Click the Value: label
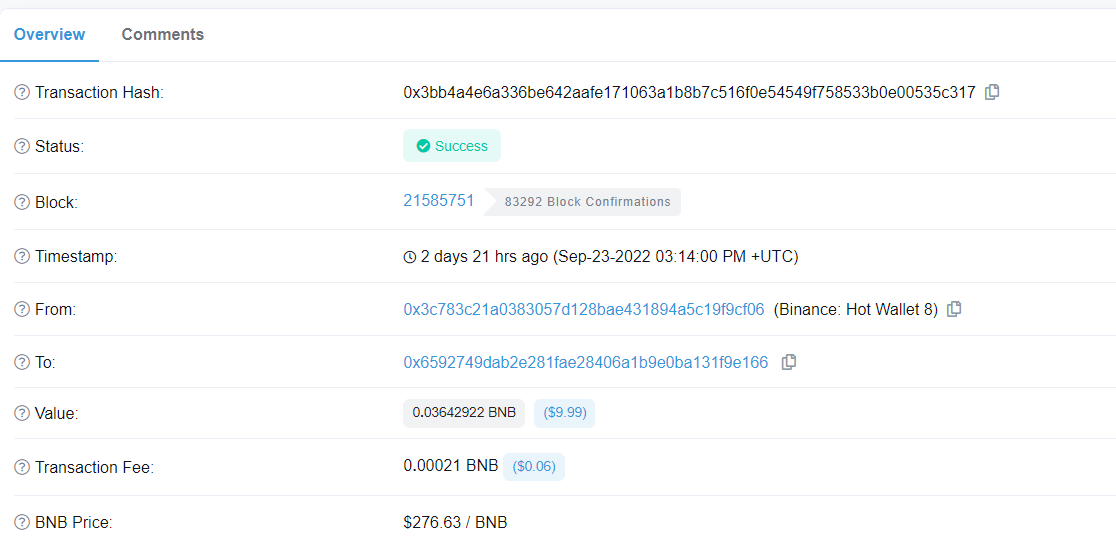This screenshot has width=1116, height=542. point(57,413)
